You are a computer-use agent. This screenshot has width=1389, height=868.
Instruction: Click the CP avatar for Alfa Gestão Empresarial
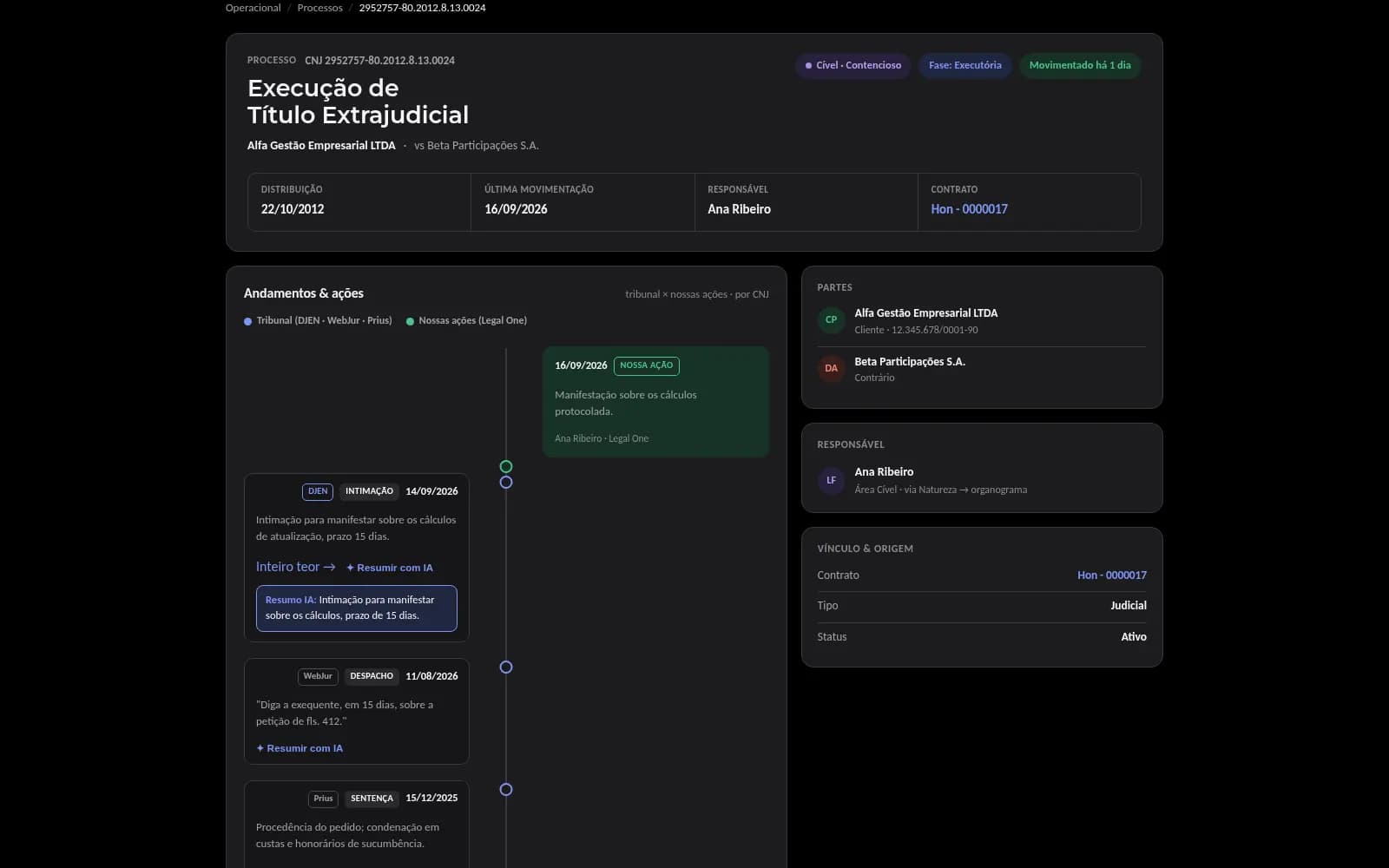tap(831, 320)
